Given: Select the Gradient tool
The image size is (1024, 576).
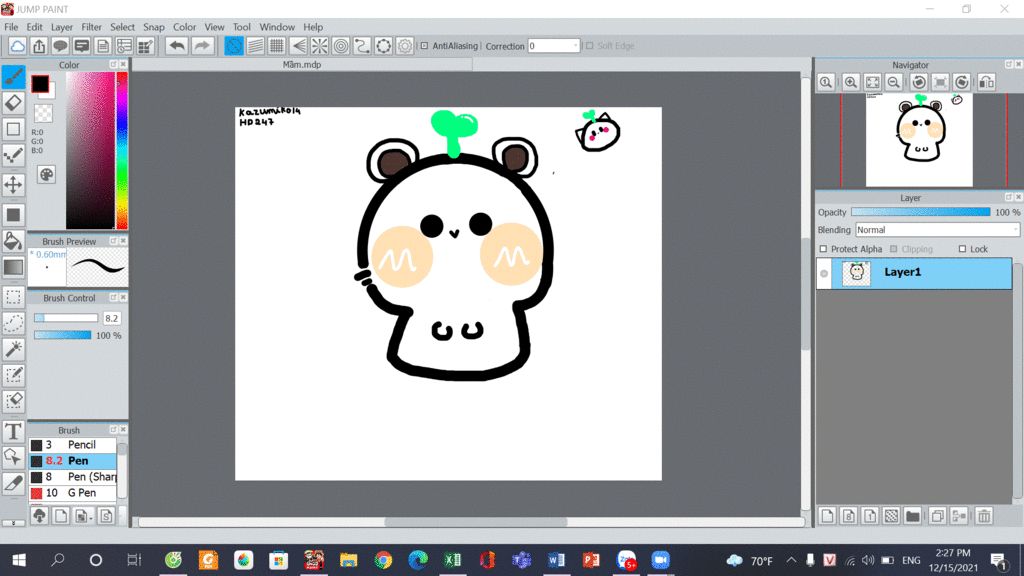Looking at the screenshot, I should point(13,267).
